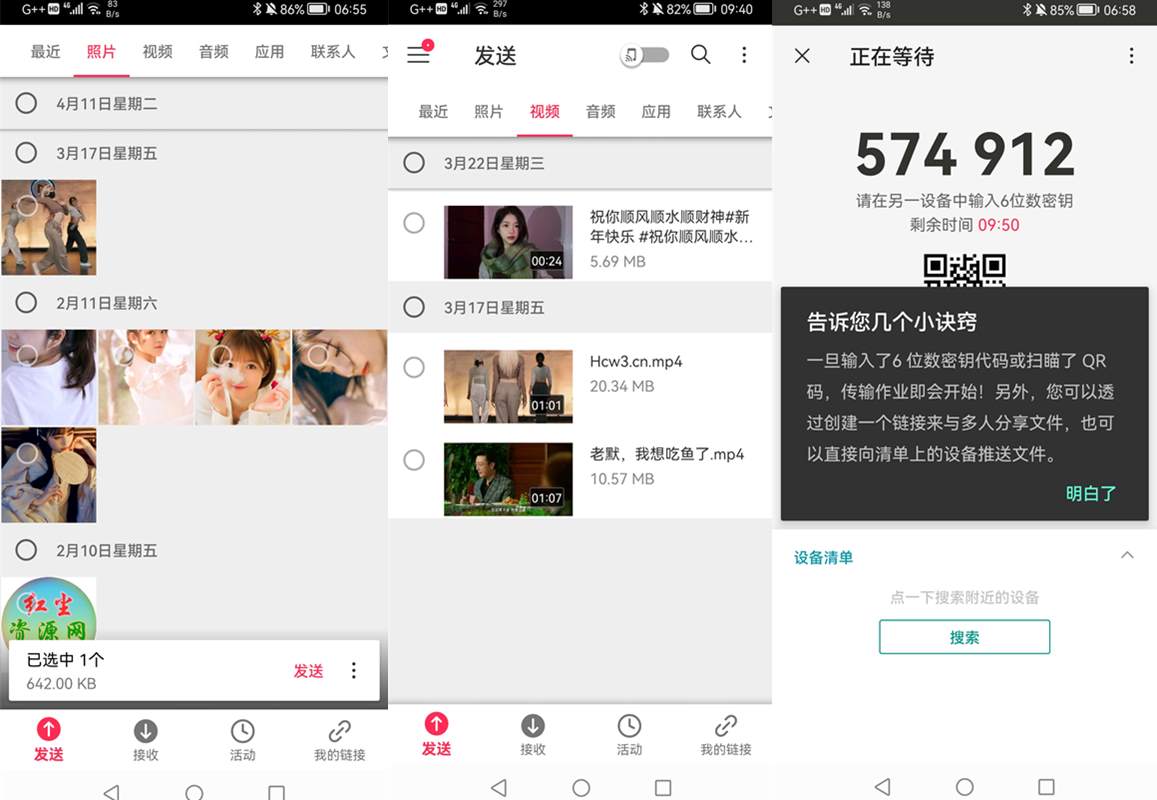This screenshot has width=1157, height=800.
Task: Open three-dot menu in 已选中 1个 bar
Action: click(x=353, y=671)
